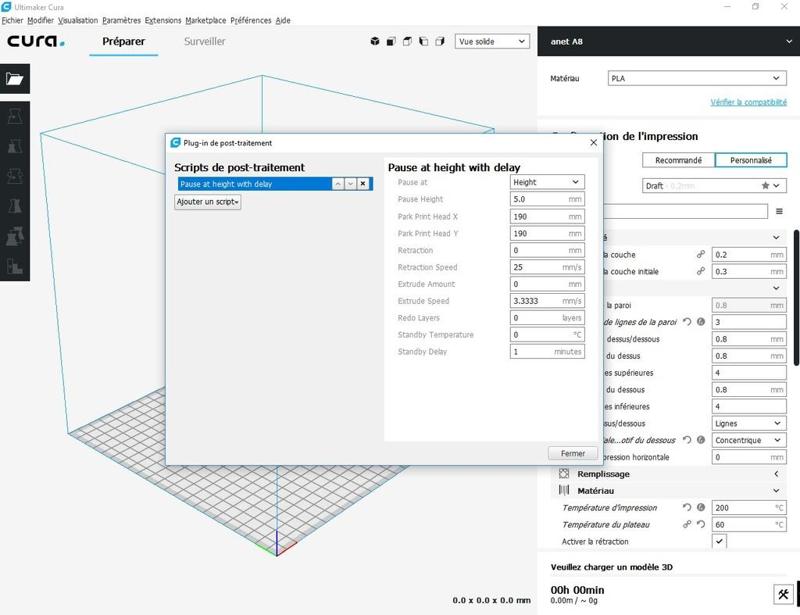The height and width of the screenshot is (615, 800).
Task: Click print settings panel vertical scrollbar
Action: pyautogui.click(x=796, y=298)
